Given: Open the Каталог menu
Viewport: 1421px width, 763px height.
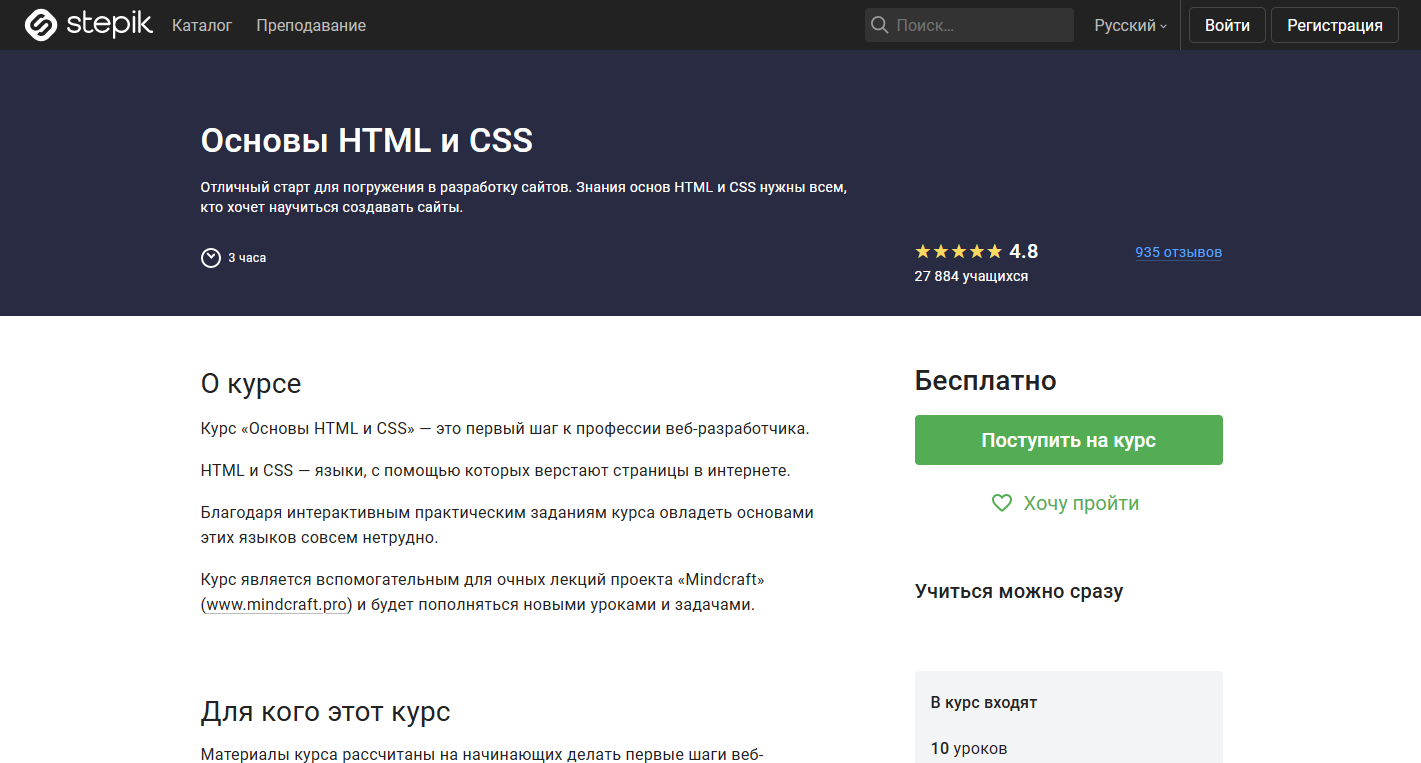Looking at the screenshot, I should click(x=202, y=25).
